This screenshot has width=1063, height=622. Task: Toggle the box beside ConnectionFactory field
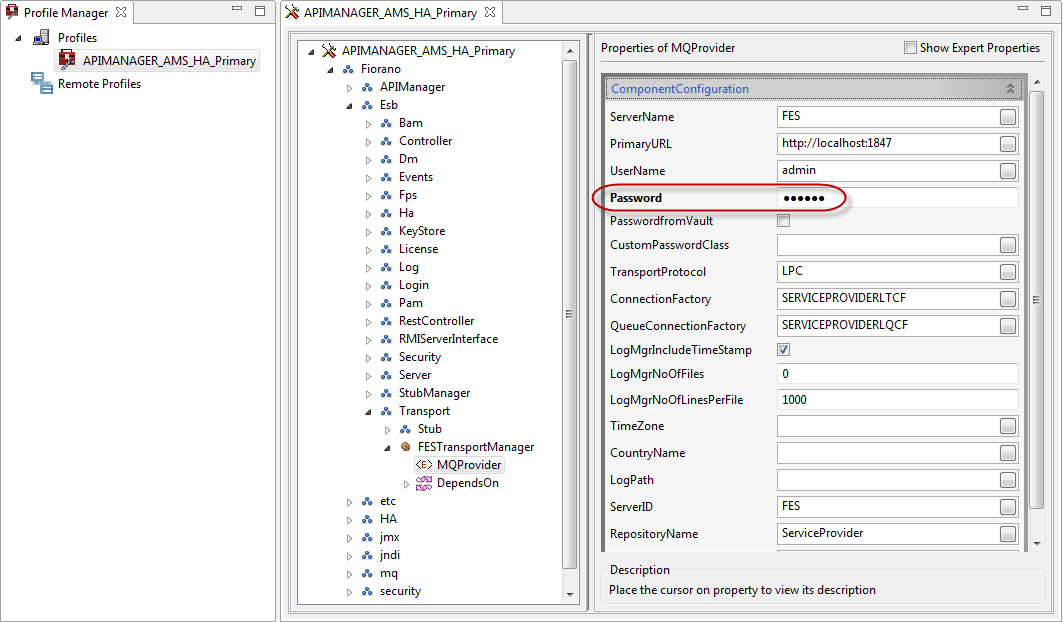[x=1008, y=298]
